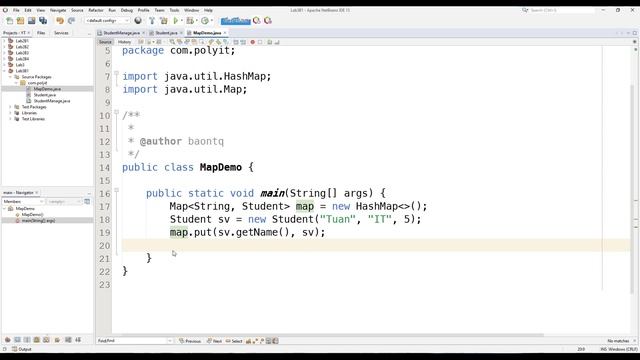The image size is (640, 360).
Task: Click the fold marker on line 16
Action: [x=116, y=190]
